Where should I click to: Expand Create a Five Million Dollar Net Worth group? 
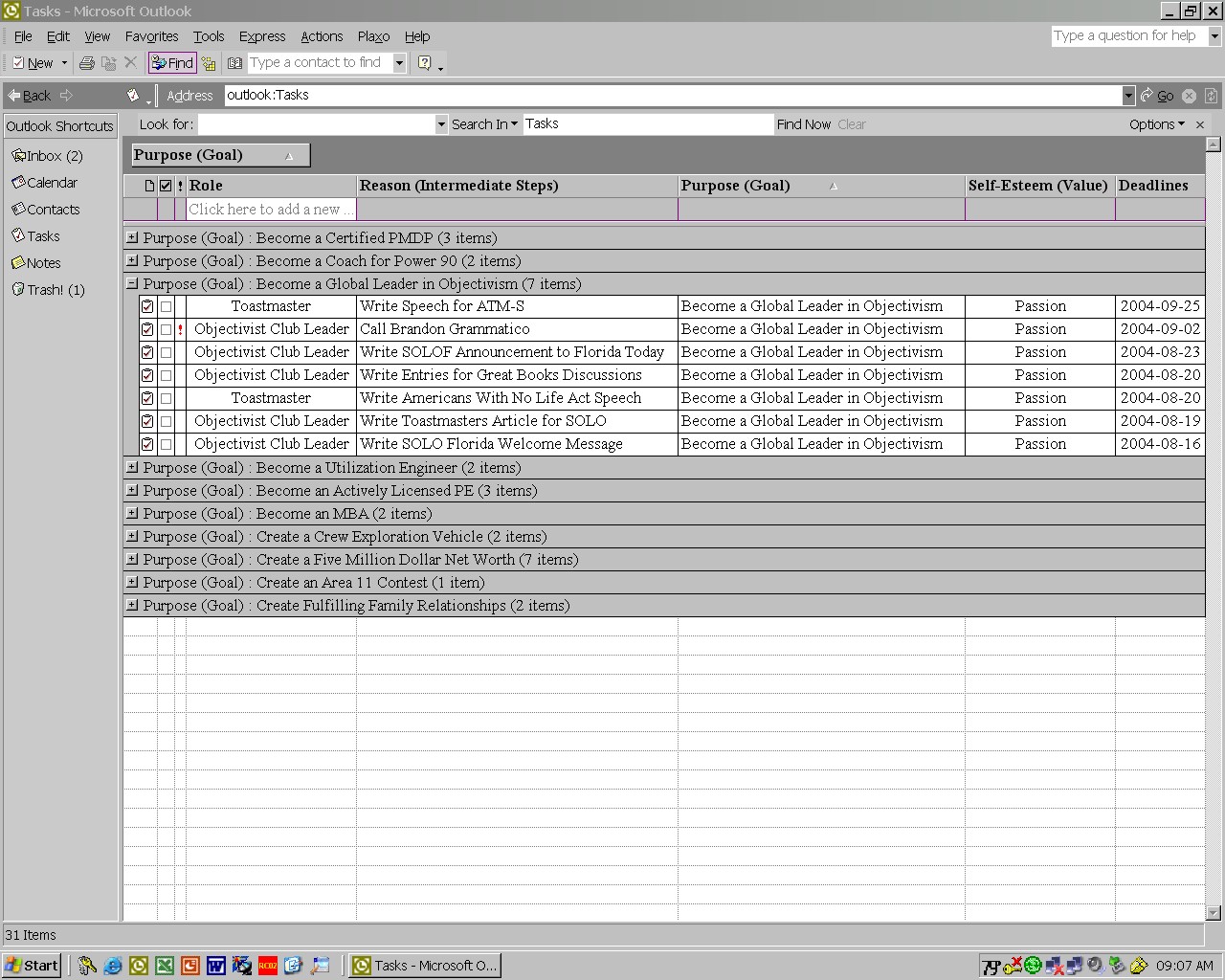(132, 559)
